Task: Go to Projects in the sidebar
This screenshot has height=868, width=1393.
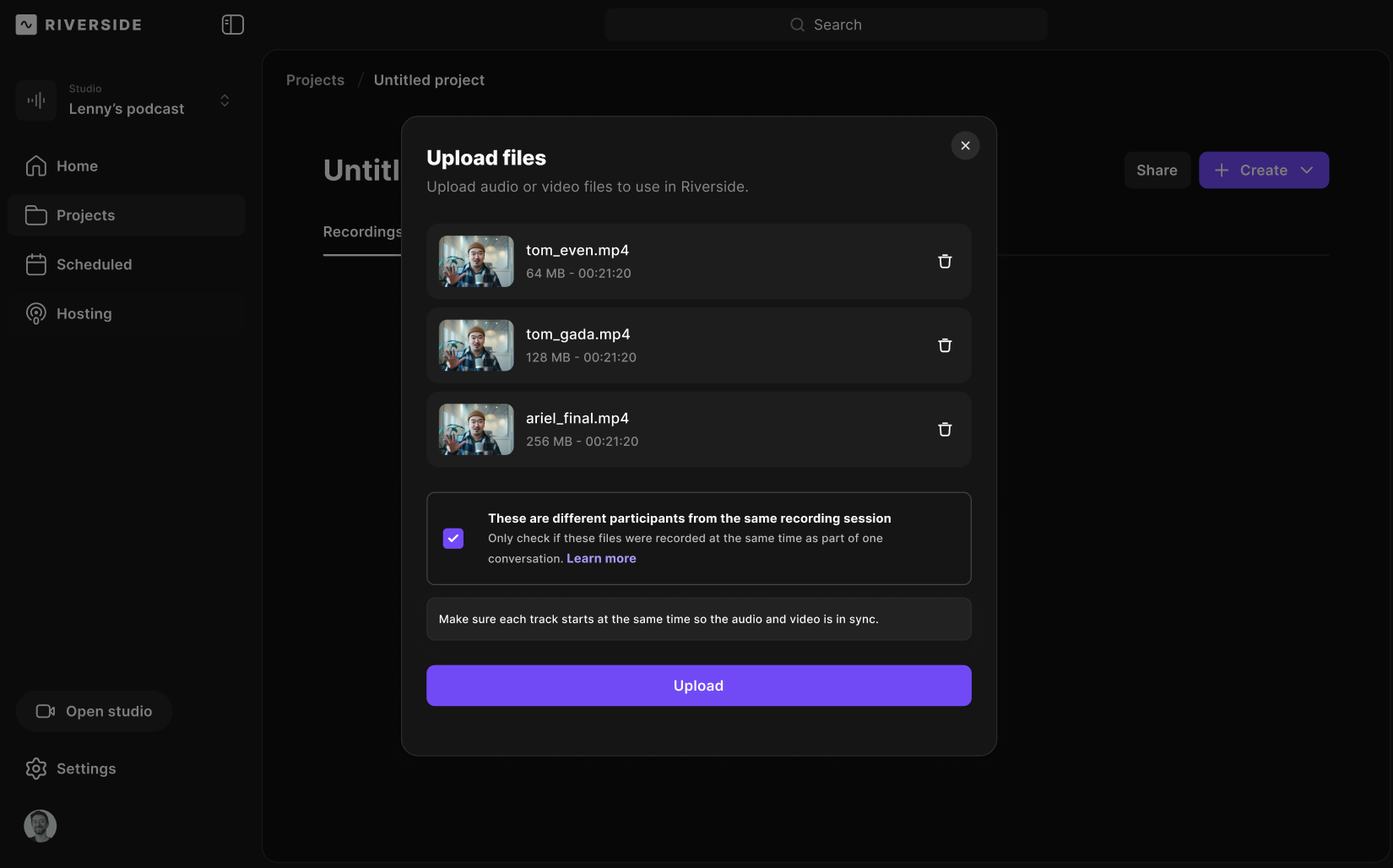Action: (85, 215)
